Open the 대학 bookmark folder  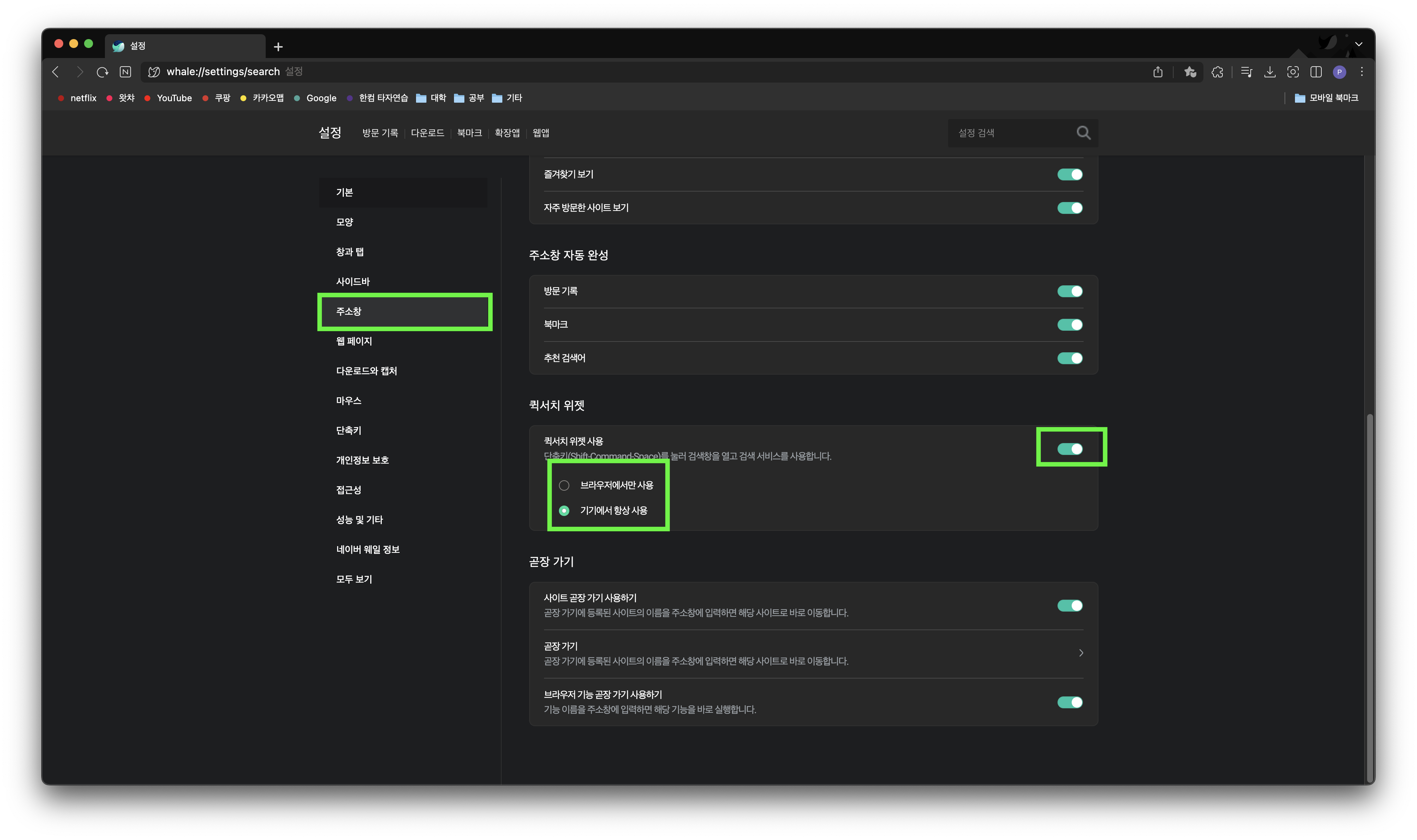click(431, 98)
